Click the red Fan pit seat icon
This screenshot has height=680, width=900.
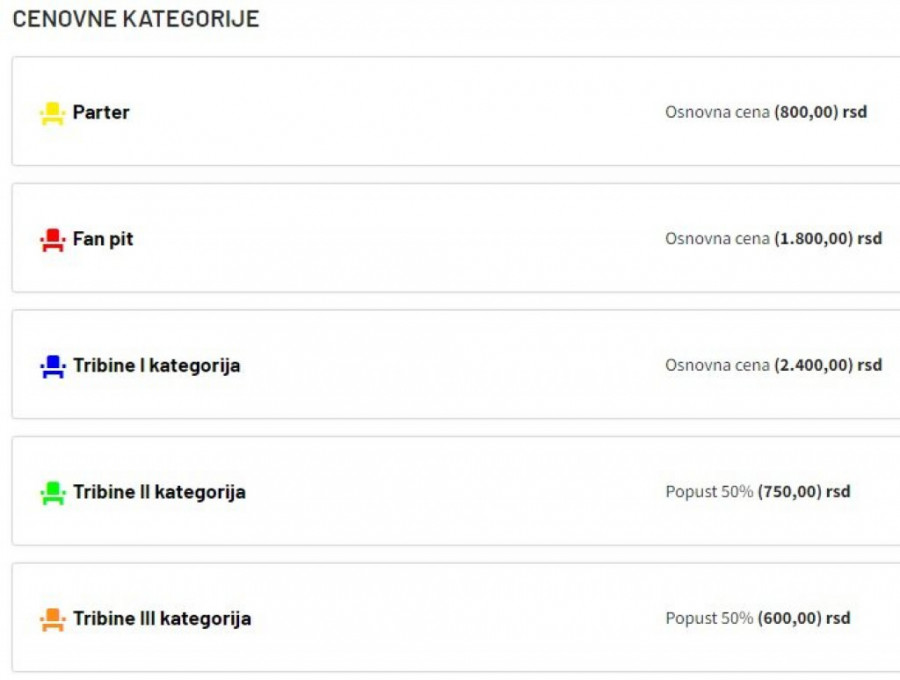[52, 240]
